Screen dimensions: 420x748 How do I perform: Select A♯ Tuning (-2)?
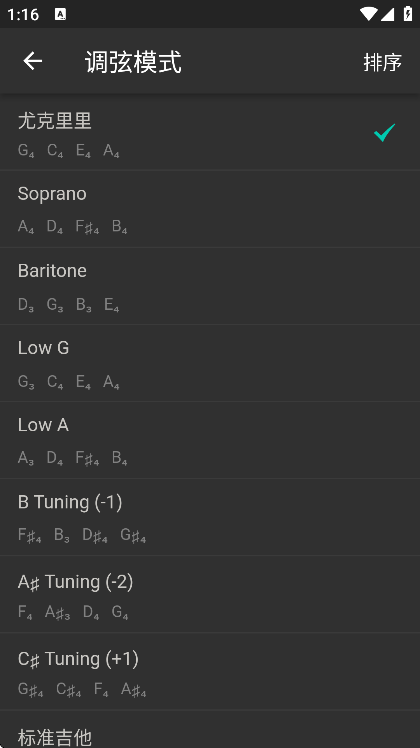click(210, 594)
